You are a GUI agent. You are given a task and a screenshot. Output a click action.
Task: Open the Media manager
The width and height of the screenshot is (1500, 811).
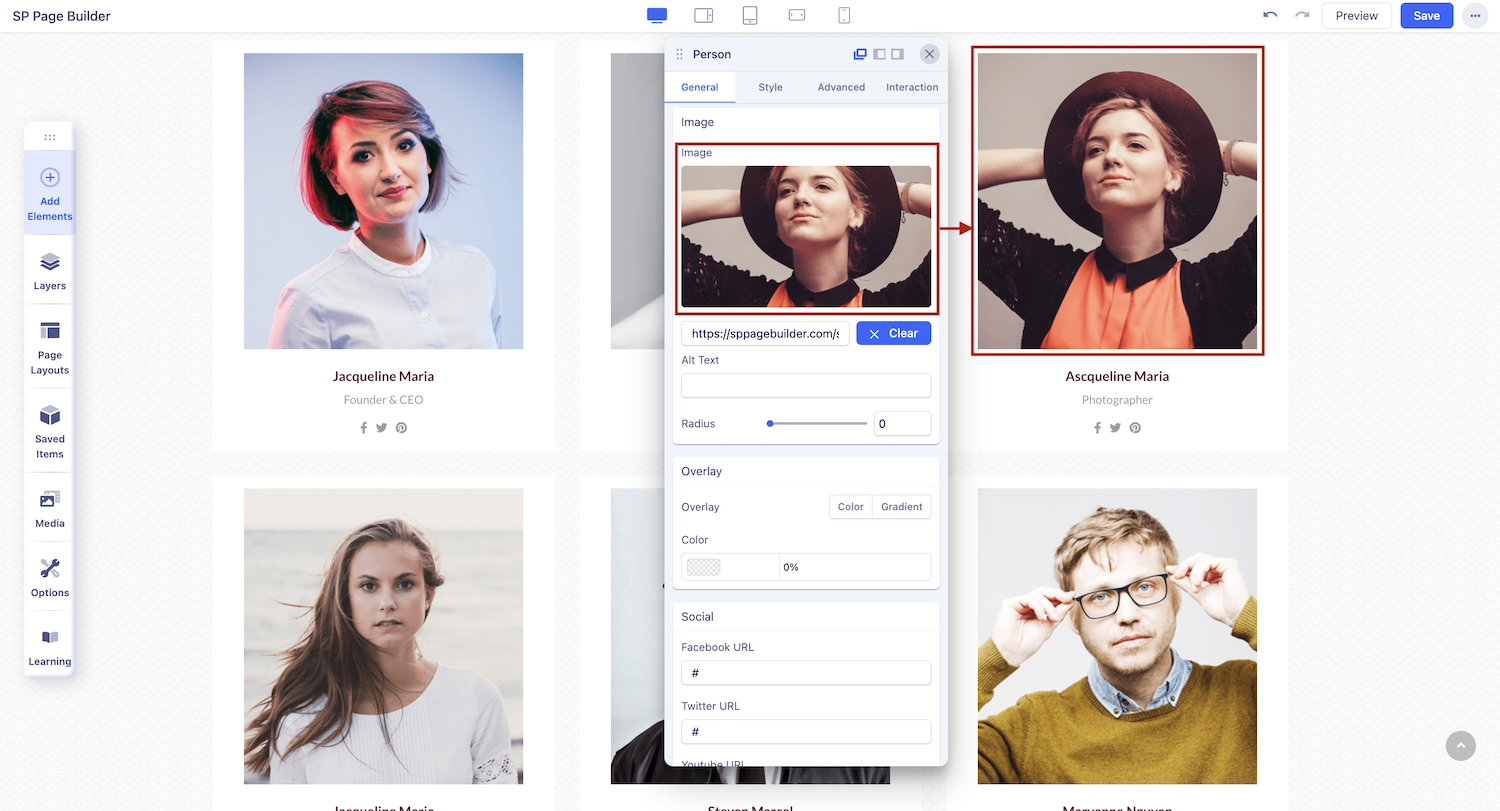(x=50, y=507)
